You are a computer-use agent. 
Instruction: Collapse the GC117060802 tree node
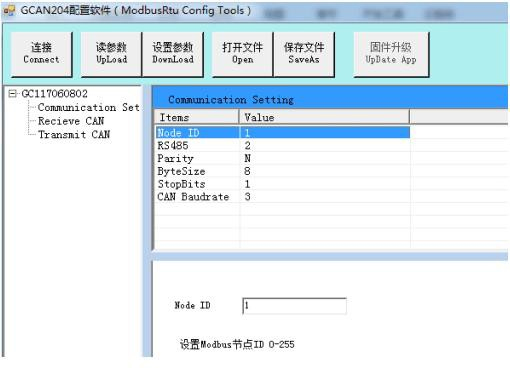click(x=12, y=94)
